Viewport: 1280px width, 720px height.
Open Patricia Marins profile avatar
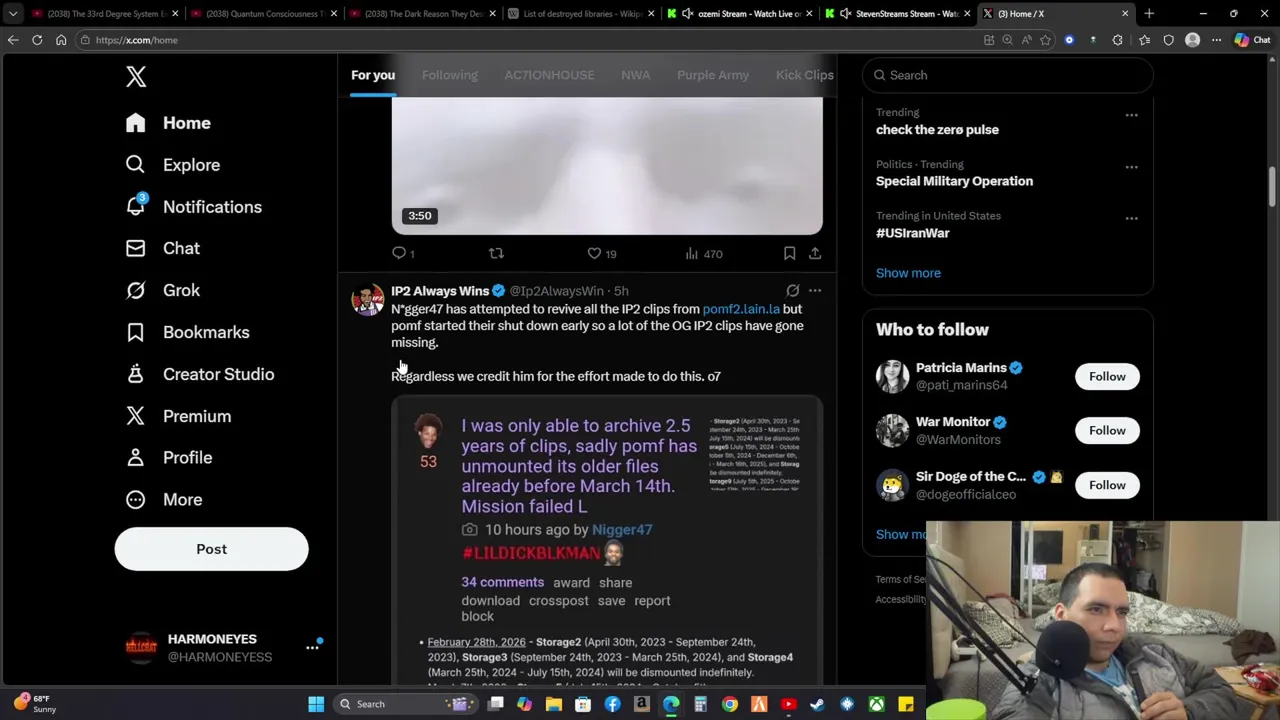(x=892, y=376)
